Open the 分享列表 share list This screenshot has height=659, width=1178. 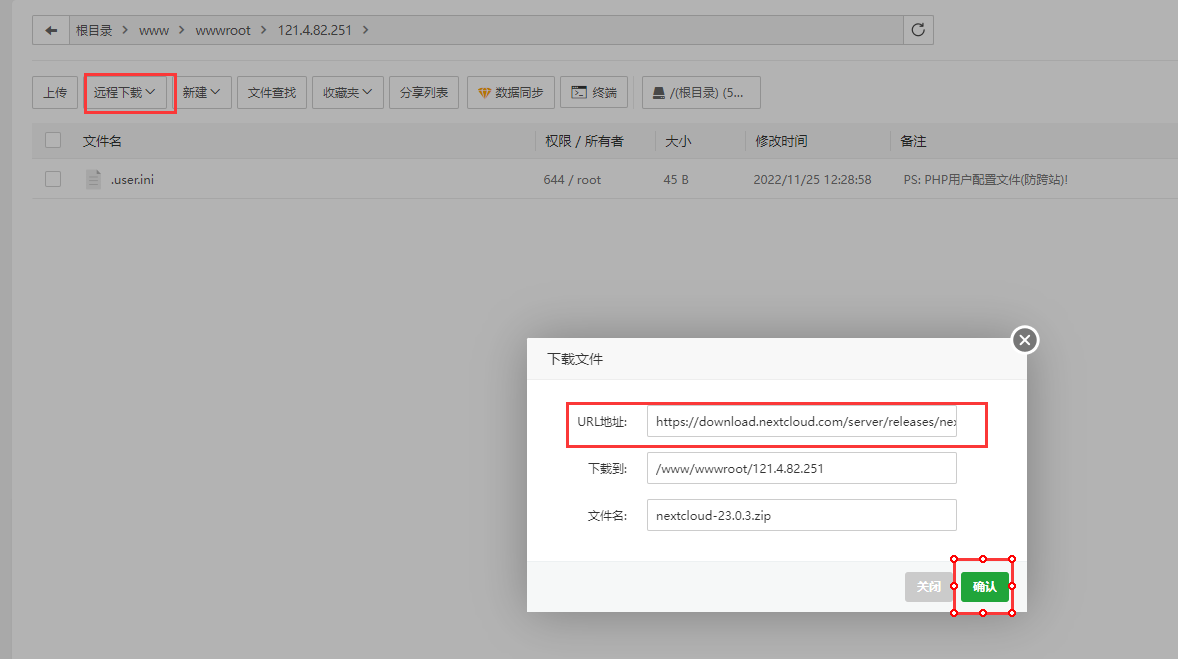424,92
